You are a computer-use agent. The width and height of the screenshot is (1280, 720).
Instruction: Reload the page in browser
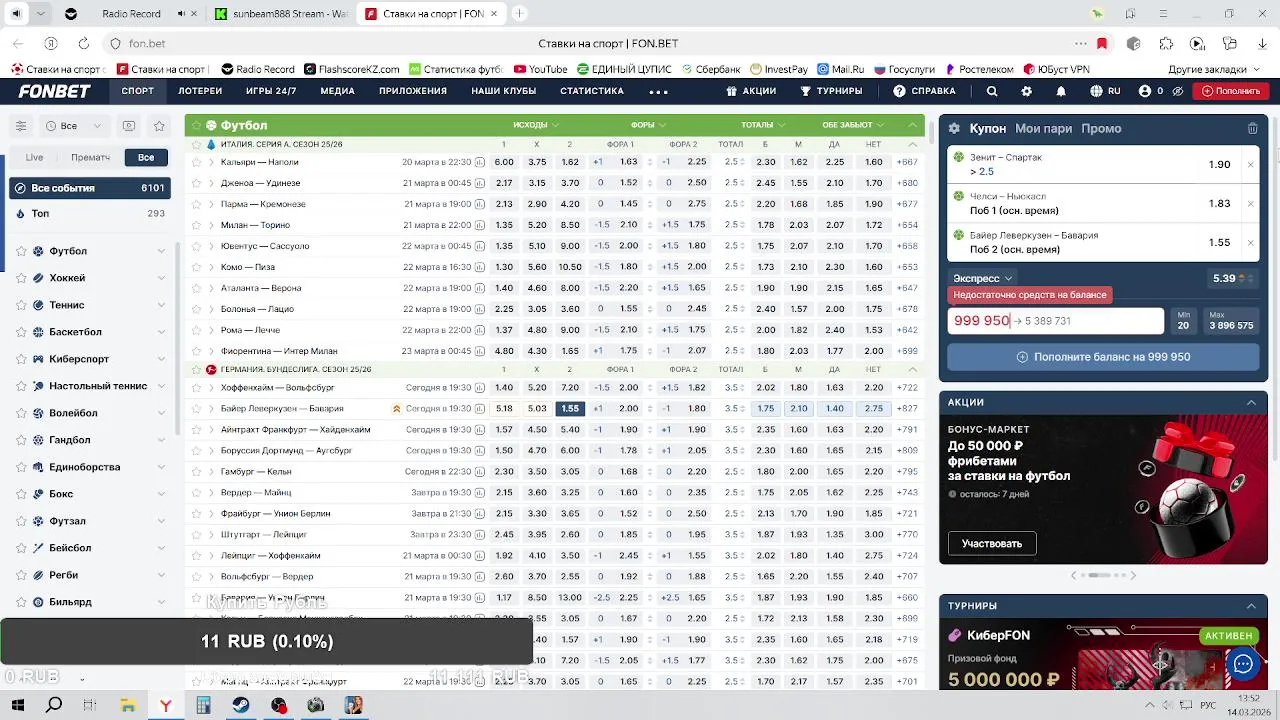coord(83,44)
